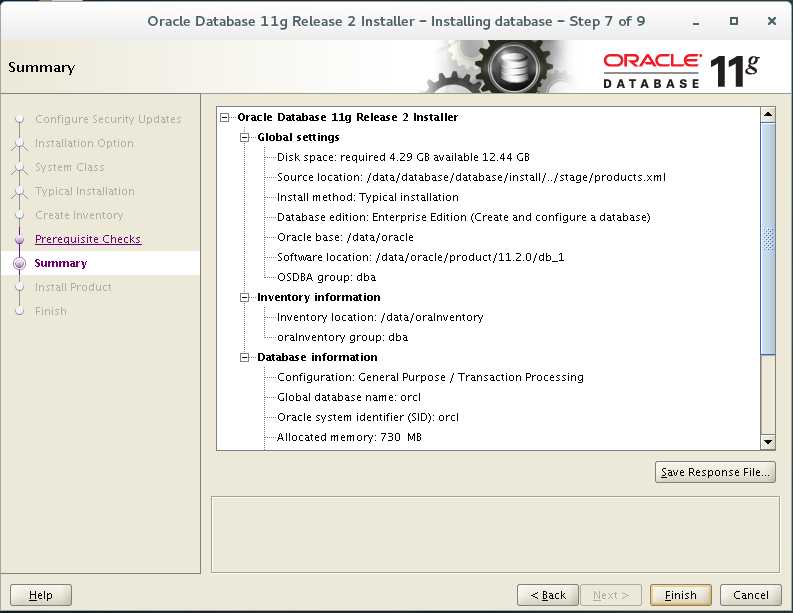Select OSDBA group: dba row
This screenshot has width=793, height=613.
point(326,277)
